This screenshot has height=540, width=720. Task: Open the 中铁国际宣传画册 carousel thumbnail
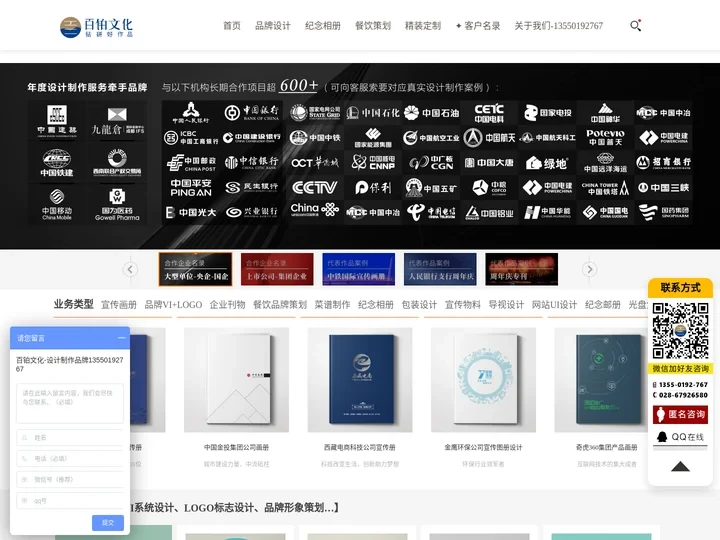tap(359, 269)
